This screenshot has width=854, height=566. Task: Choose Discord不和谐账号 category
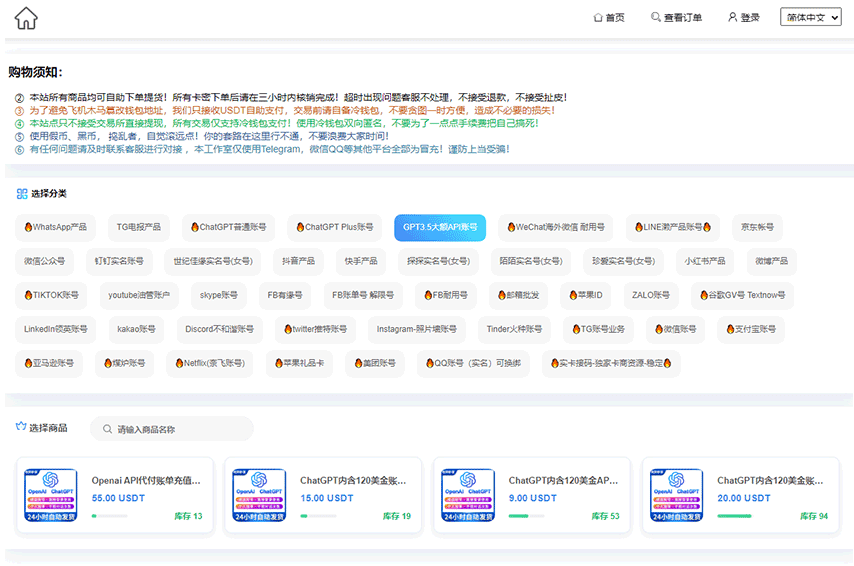point(219,330)
